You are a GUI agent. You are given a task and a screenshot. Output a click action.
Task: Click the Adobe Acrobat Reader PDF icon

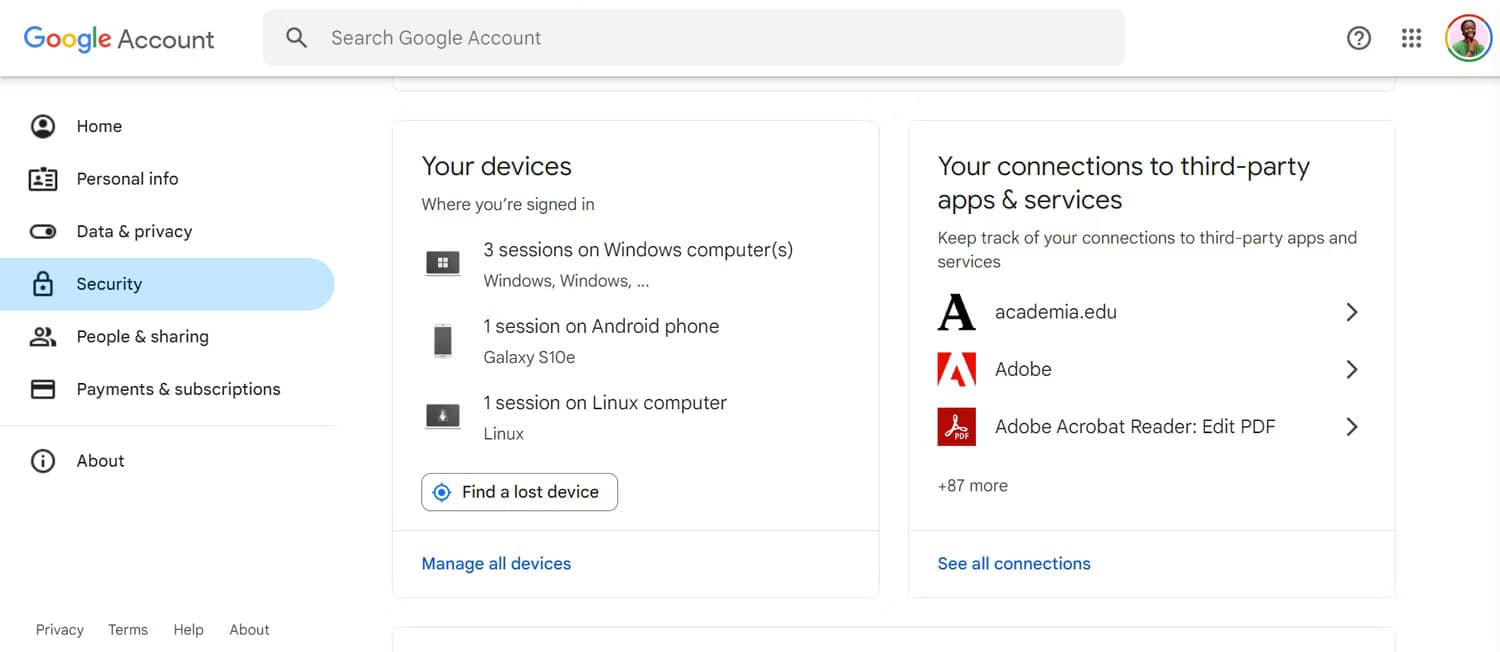pos(956,427)
